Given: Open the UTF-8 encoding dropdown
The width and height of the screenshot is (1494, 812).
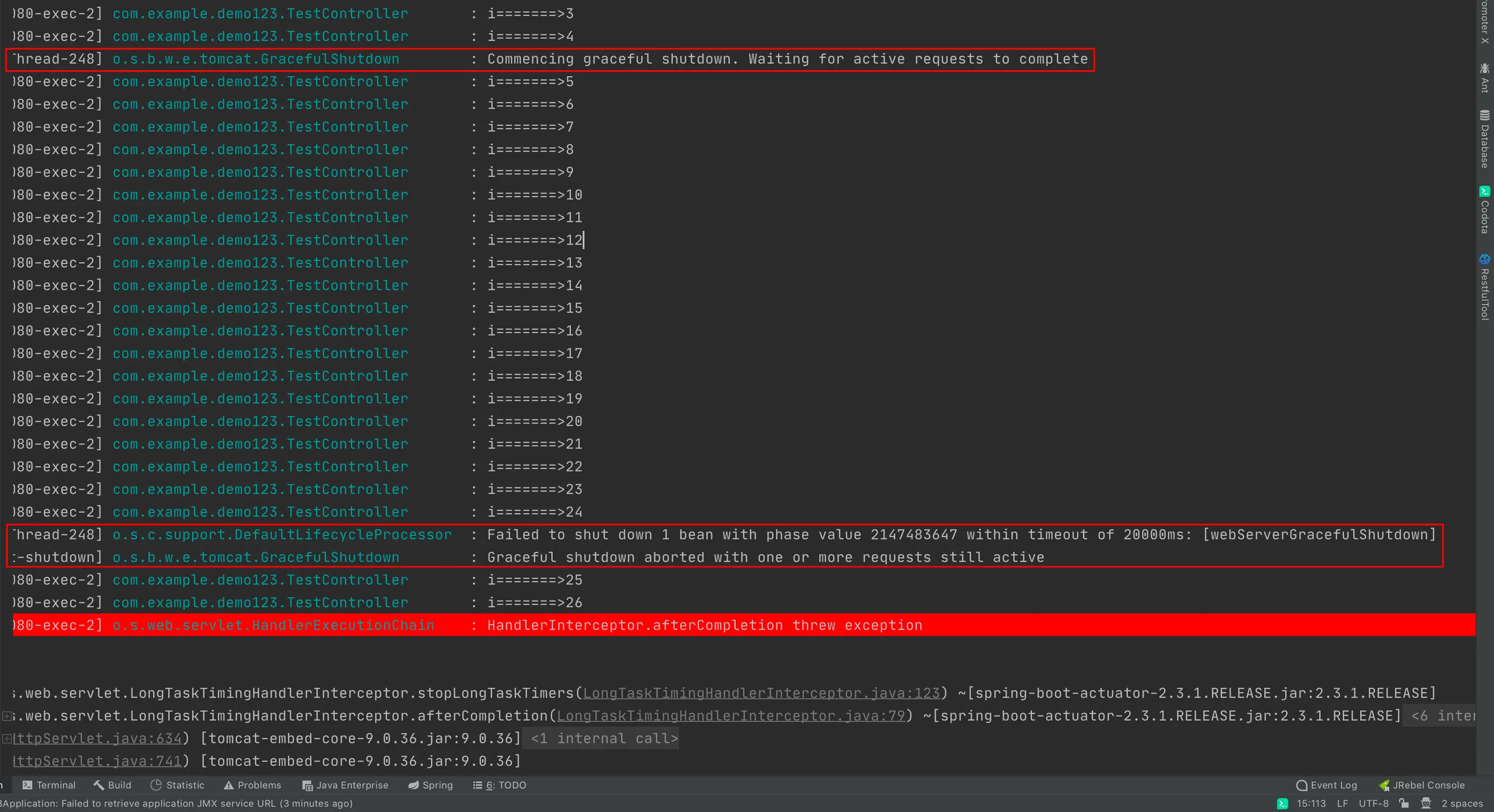Looking at the screenshot, I should [x=1373, y=803].
